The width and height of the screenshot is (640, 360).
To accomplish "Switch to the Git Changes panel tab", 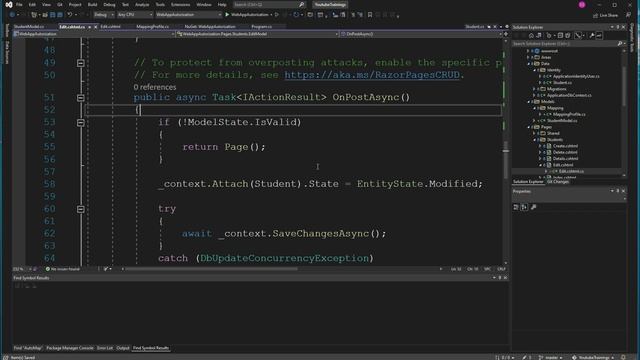I will tap(558, 182).
